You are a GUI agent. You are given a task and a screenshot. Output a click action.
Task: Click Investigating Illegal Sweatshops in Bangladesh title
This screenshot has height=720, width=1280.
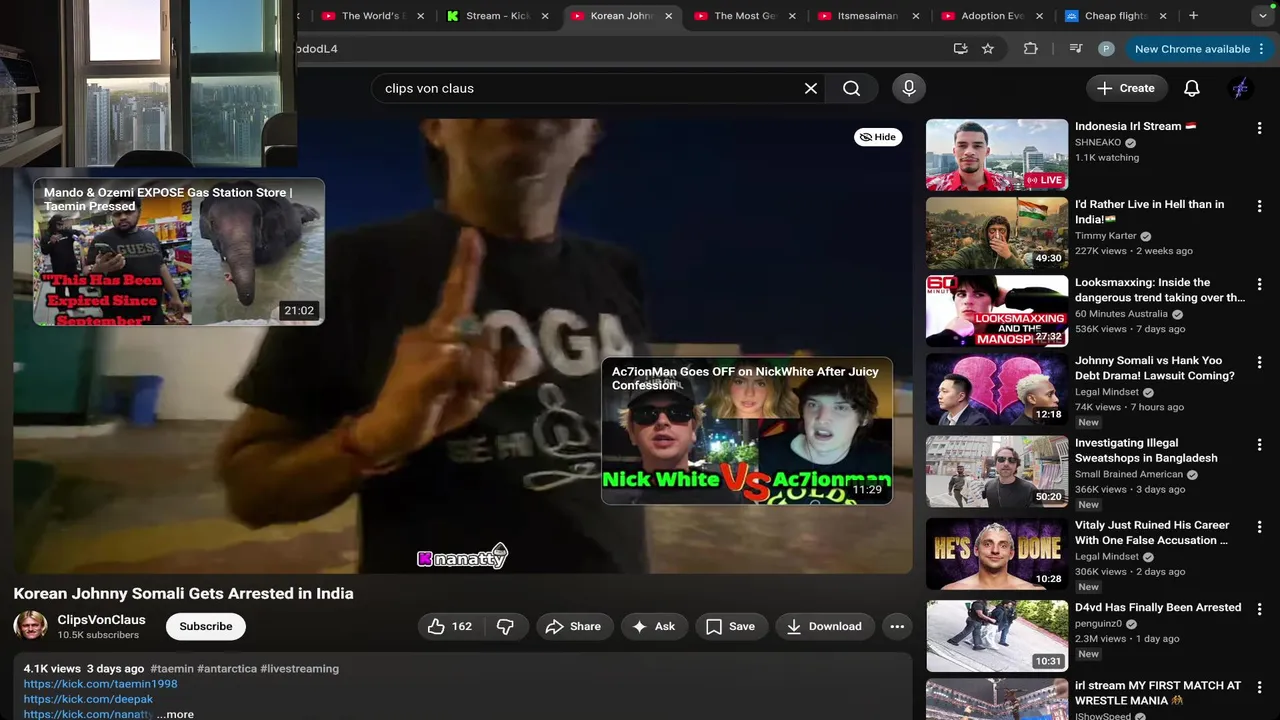(x=1146, y=450)
